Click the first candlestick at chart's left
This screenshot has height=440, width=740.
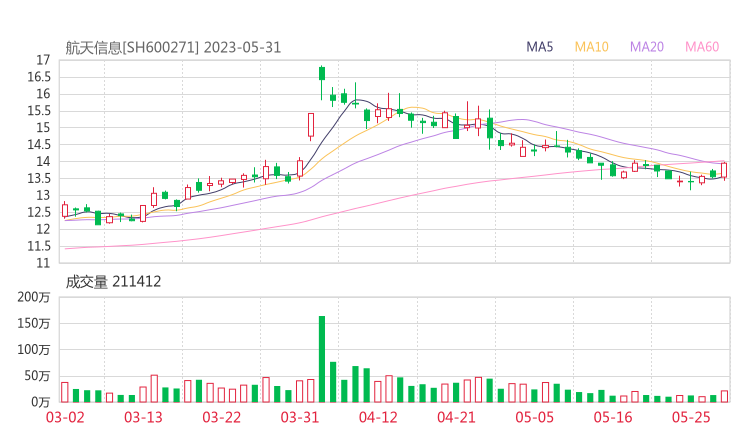[65, 210]
